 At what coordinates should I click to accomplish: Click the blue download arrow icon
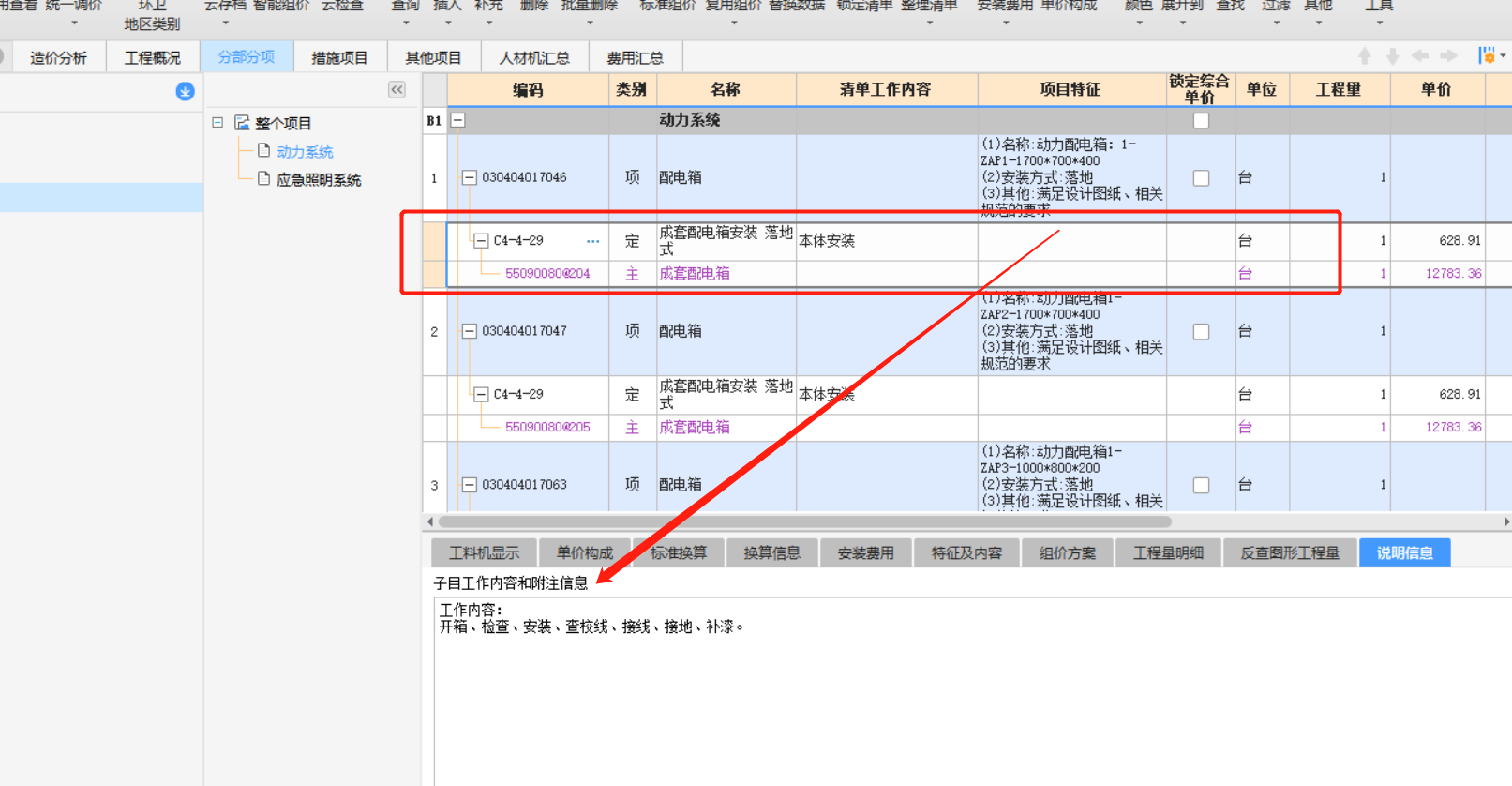point(185,91)
